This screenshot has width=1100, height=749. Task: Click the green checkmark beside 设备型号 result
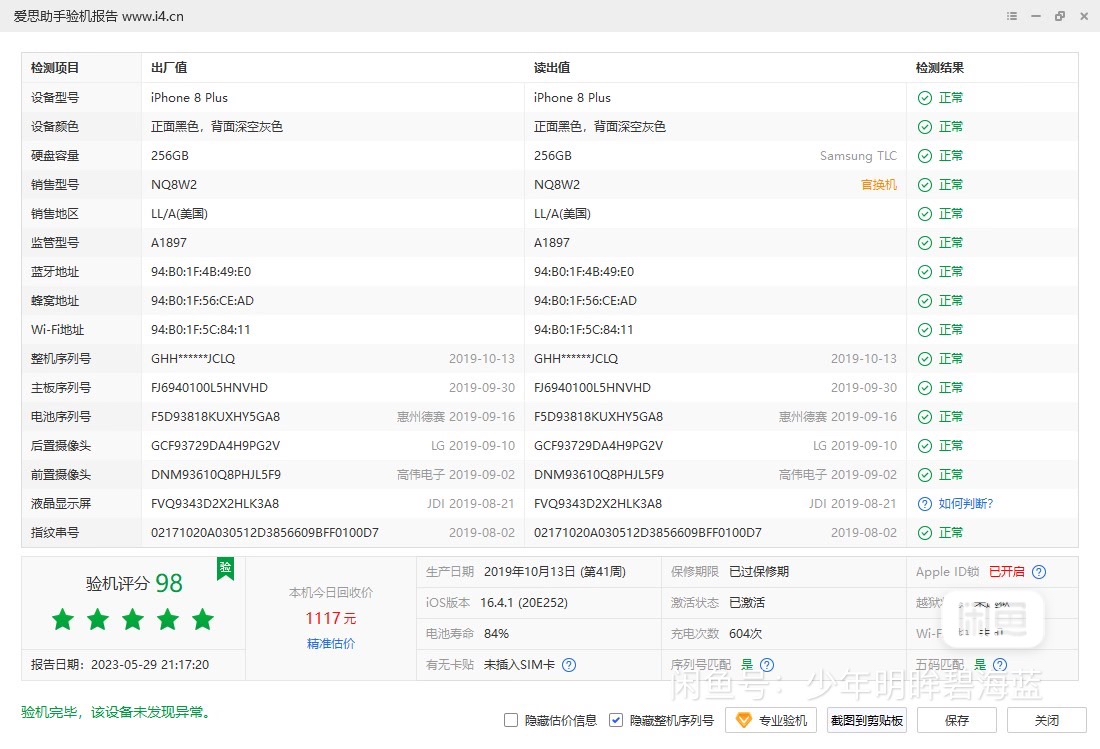[923, 97]
